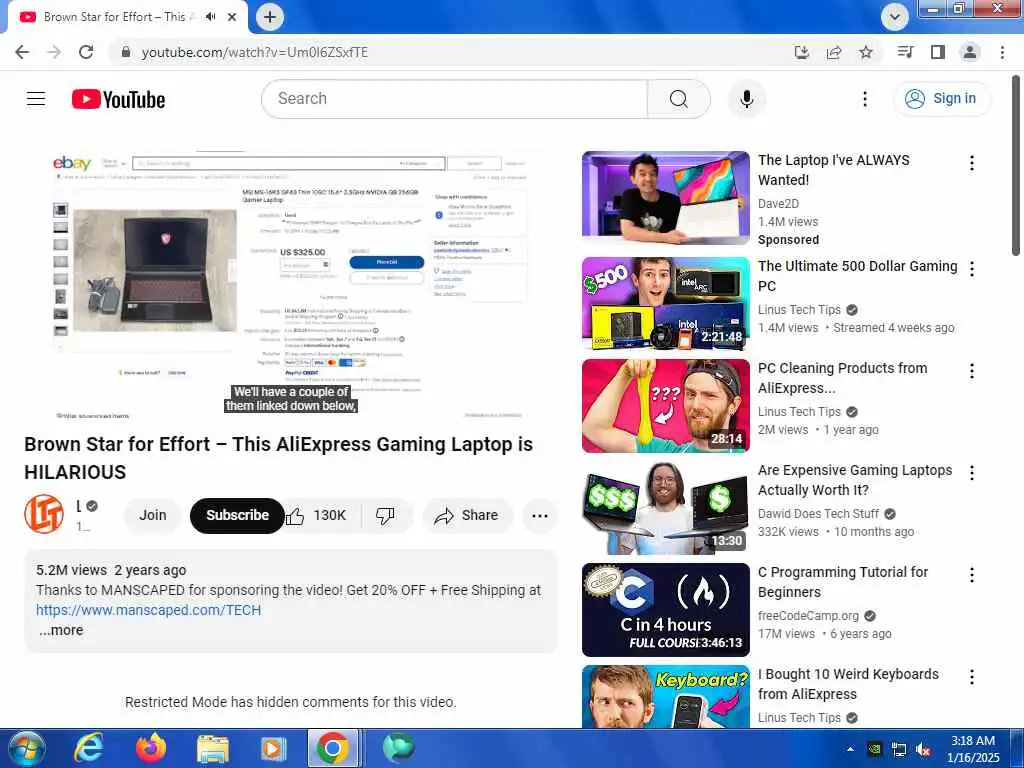The image size is (1024, 768).
Task: Open options for Ultimate 500 Dollar Gaming PC
Action: pos(972,268)
